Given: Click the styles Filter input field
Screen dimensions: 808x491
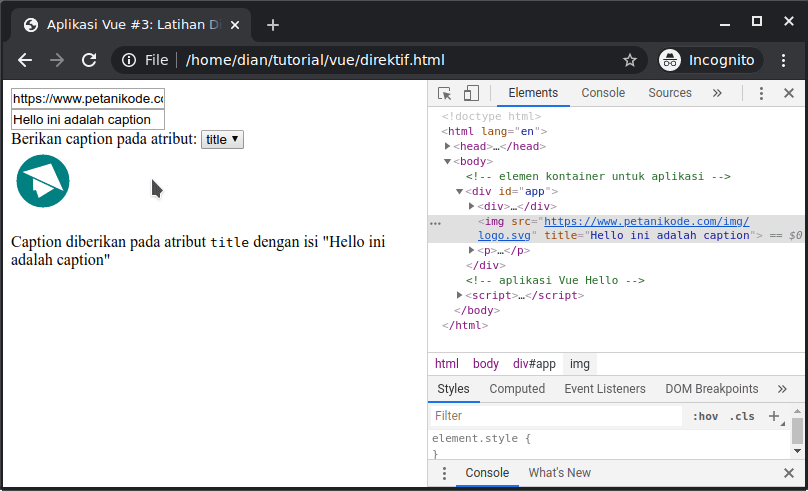Looking at the screenshot, I should click(x=555, y=416).
